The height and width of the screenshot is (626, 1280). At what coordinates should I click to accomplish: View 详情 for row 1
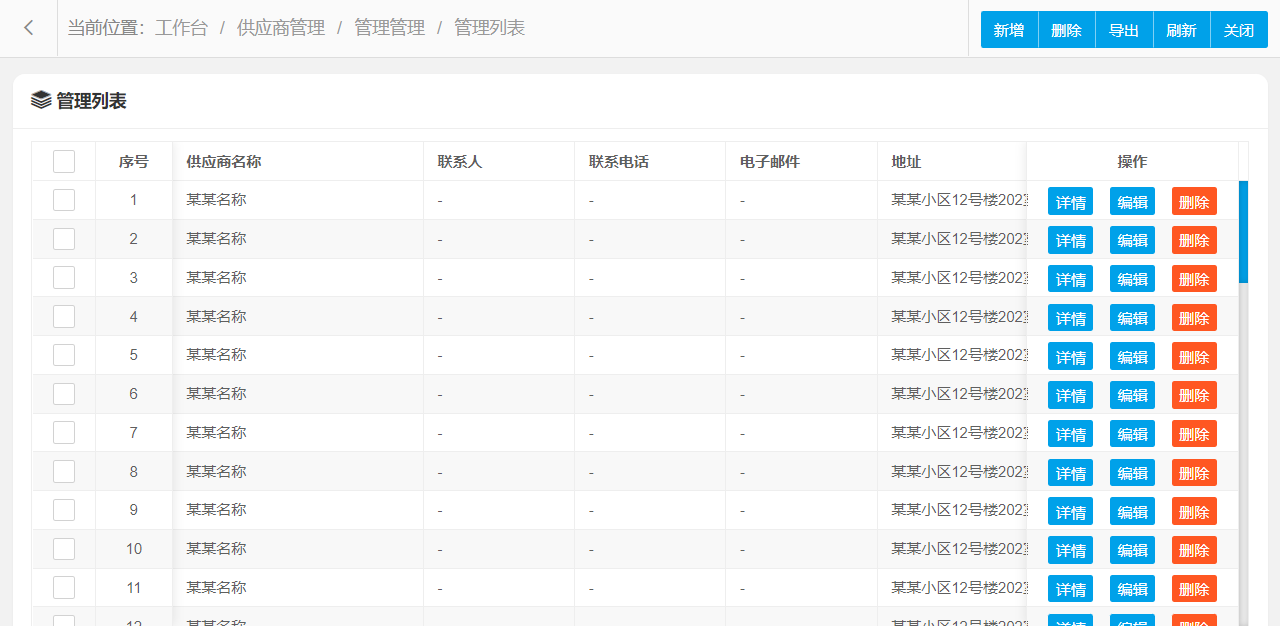1070,201
